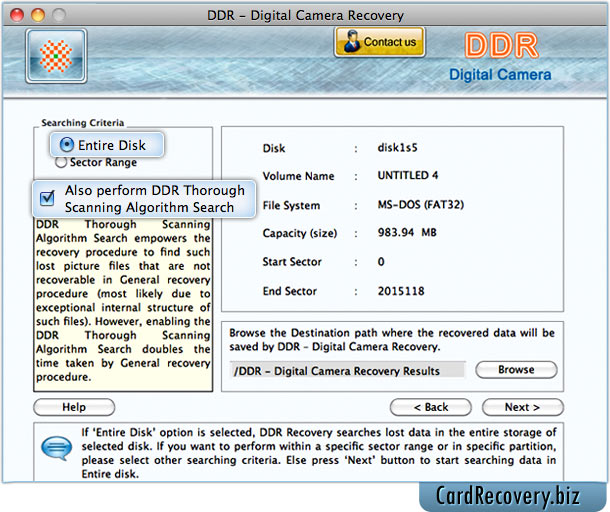Click the Searching Criteria group label

click(x=82, y=123)
